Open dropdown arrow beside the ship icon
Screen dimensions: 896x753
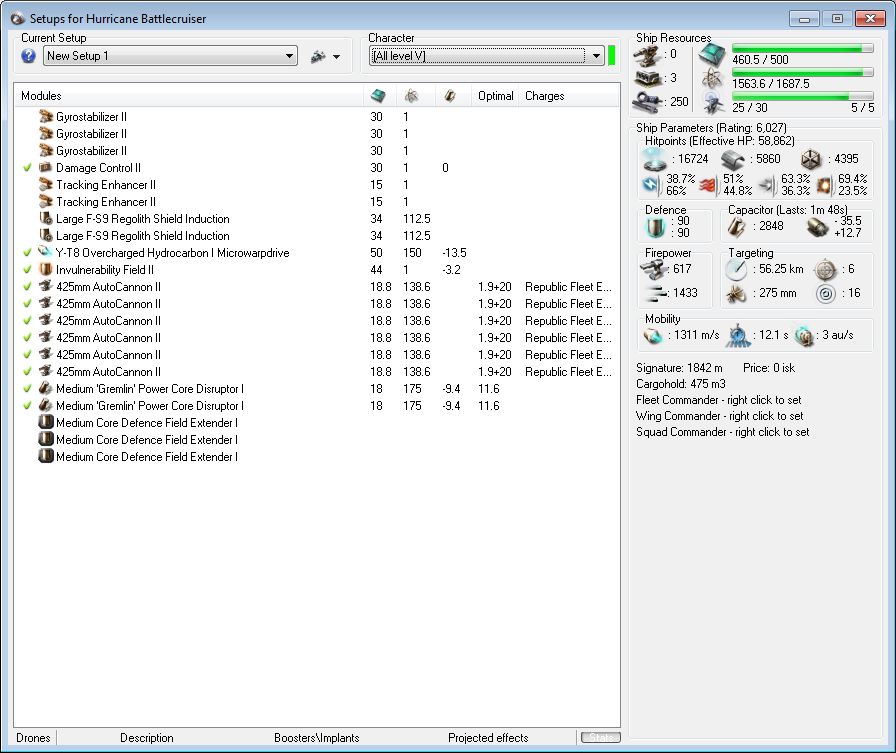click(x=337, y=57)
